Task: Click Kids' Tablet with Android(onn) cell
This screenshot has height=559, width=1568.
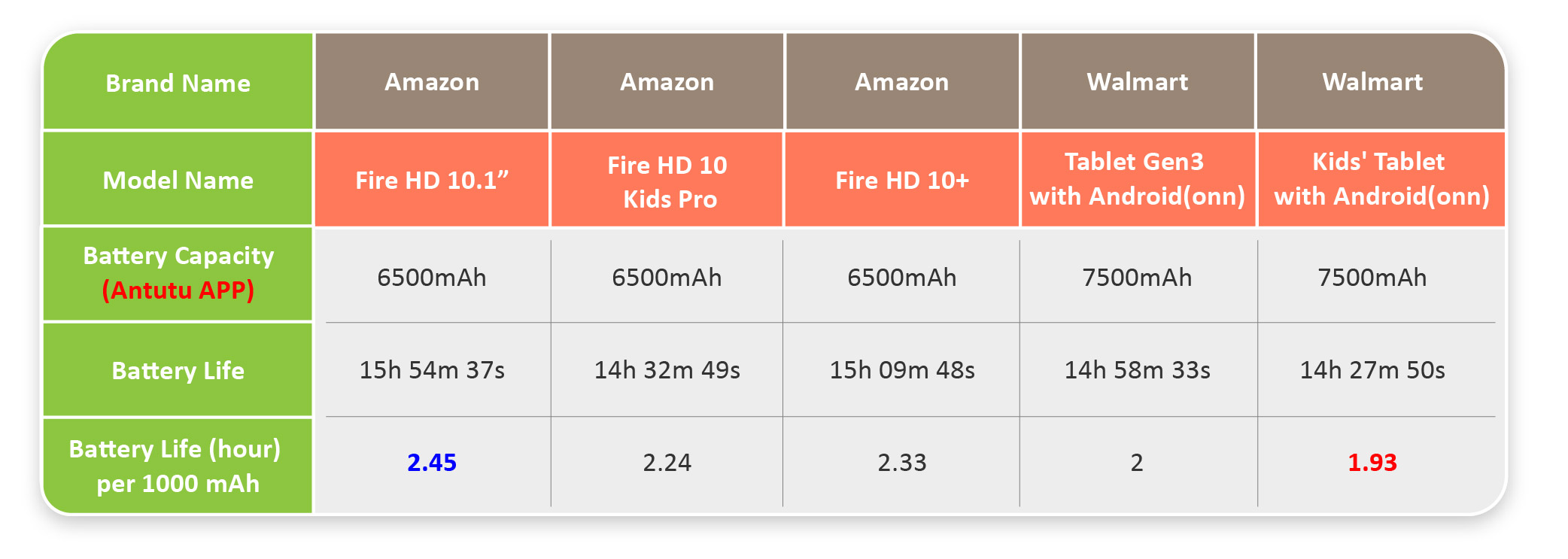Action: 1381,180
